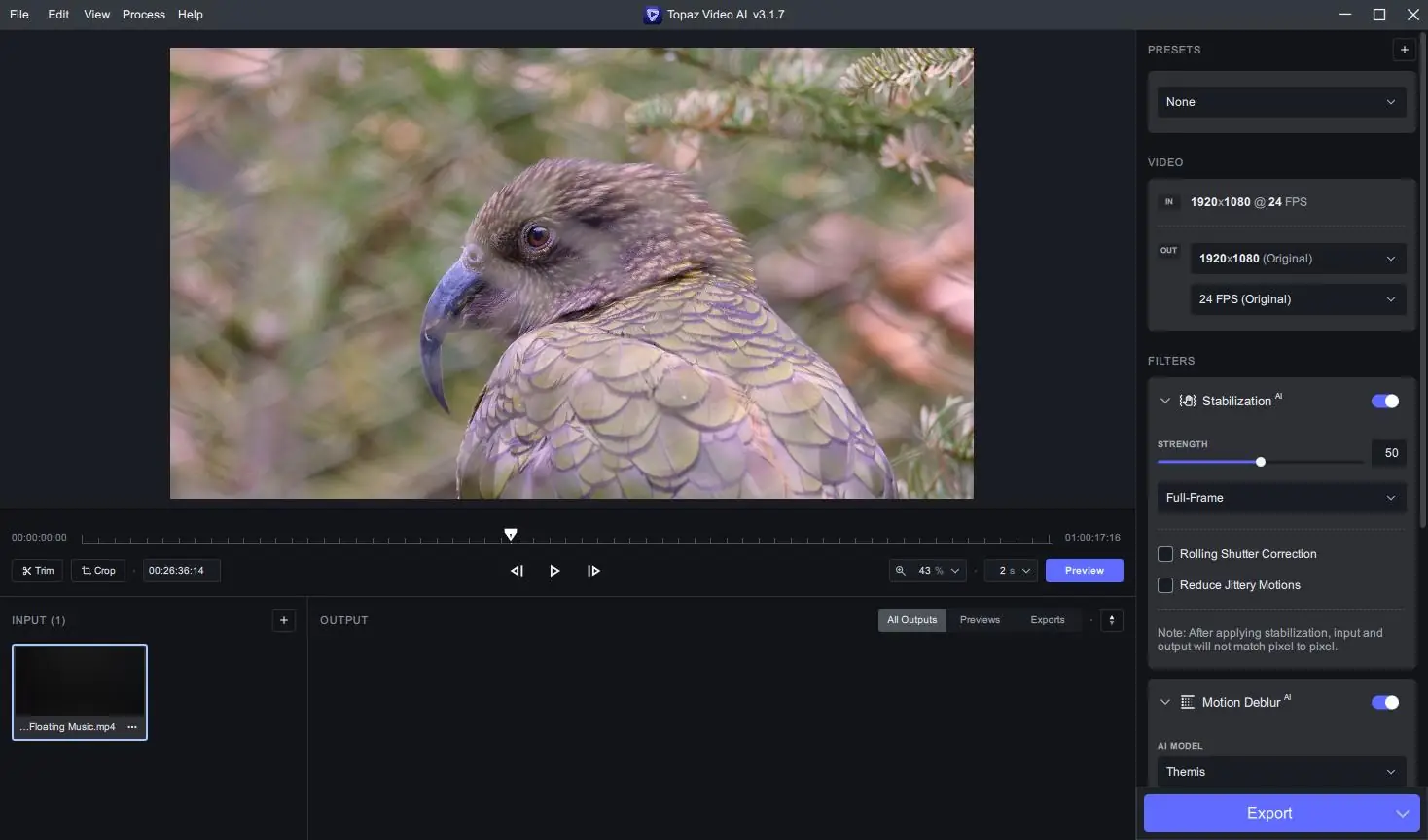Switch to the Previews tab
1428x840 pixels.
(980, 620)
